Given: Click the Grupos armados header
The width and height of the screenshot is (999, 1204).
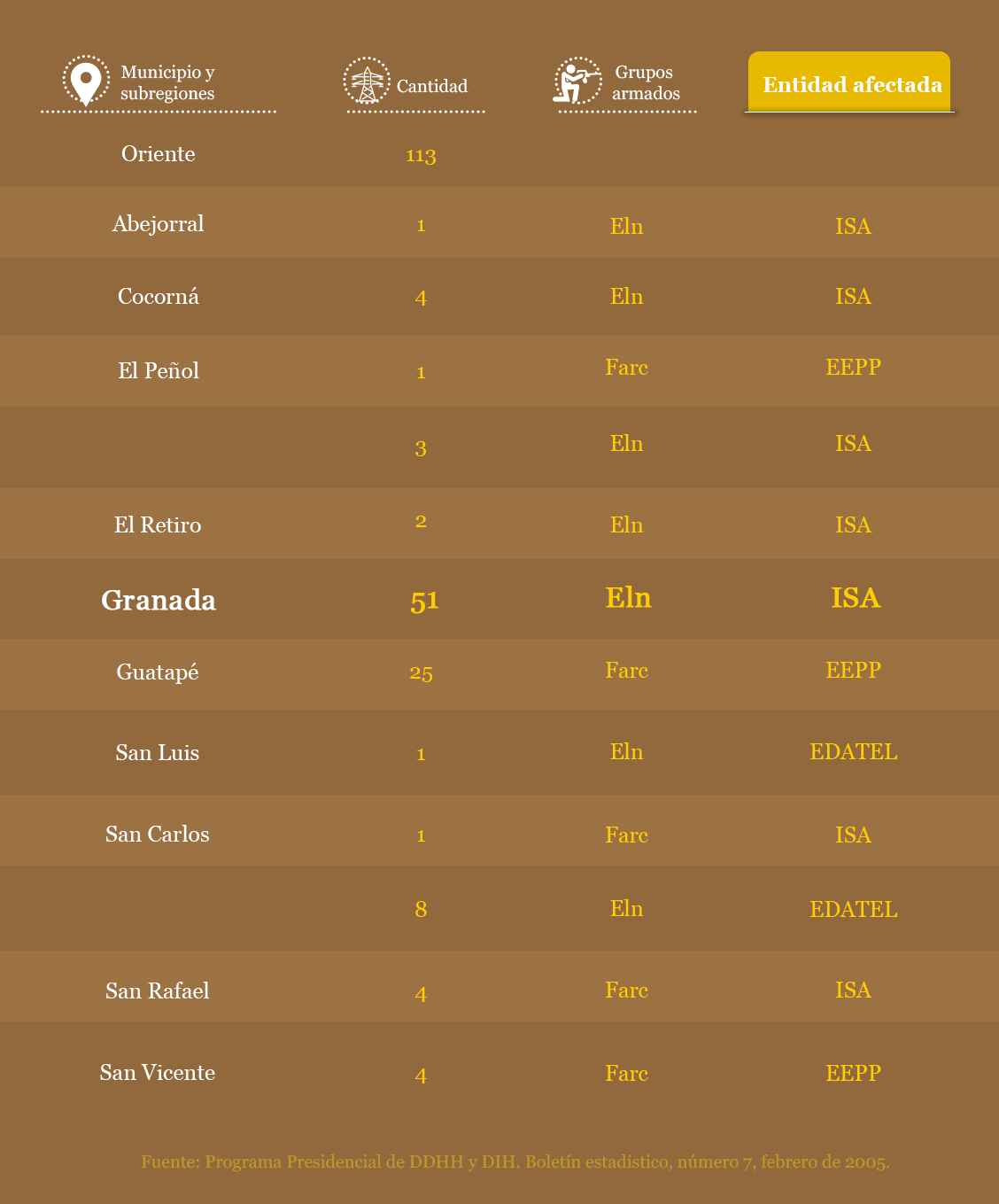Looking at the screenshot, I should tap(646, 82).
